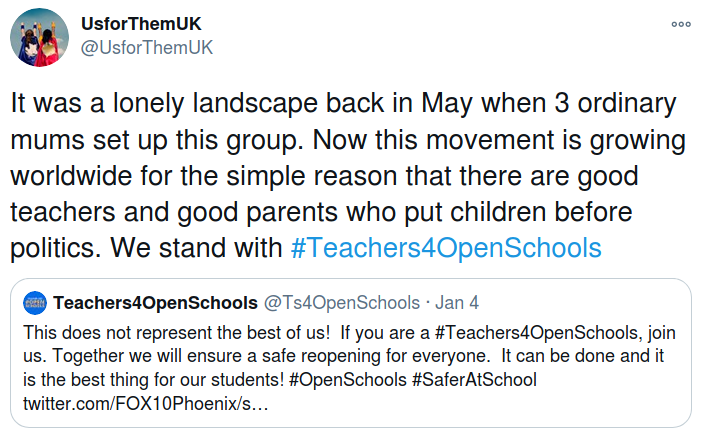Click 'This does not represent the best of us!'

pos(176,333)
